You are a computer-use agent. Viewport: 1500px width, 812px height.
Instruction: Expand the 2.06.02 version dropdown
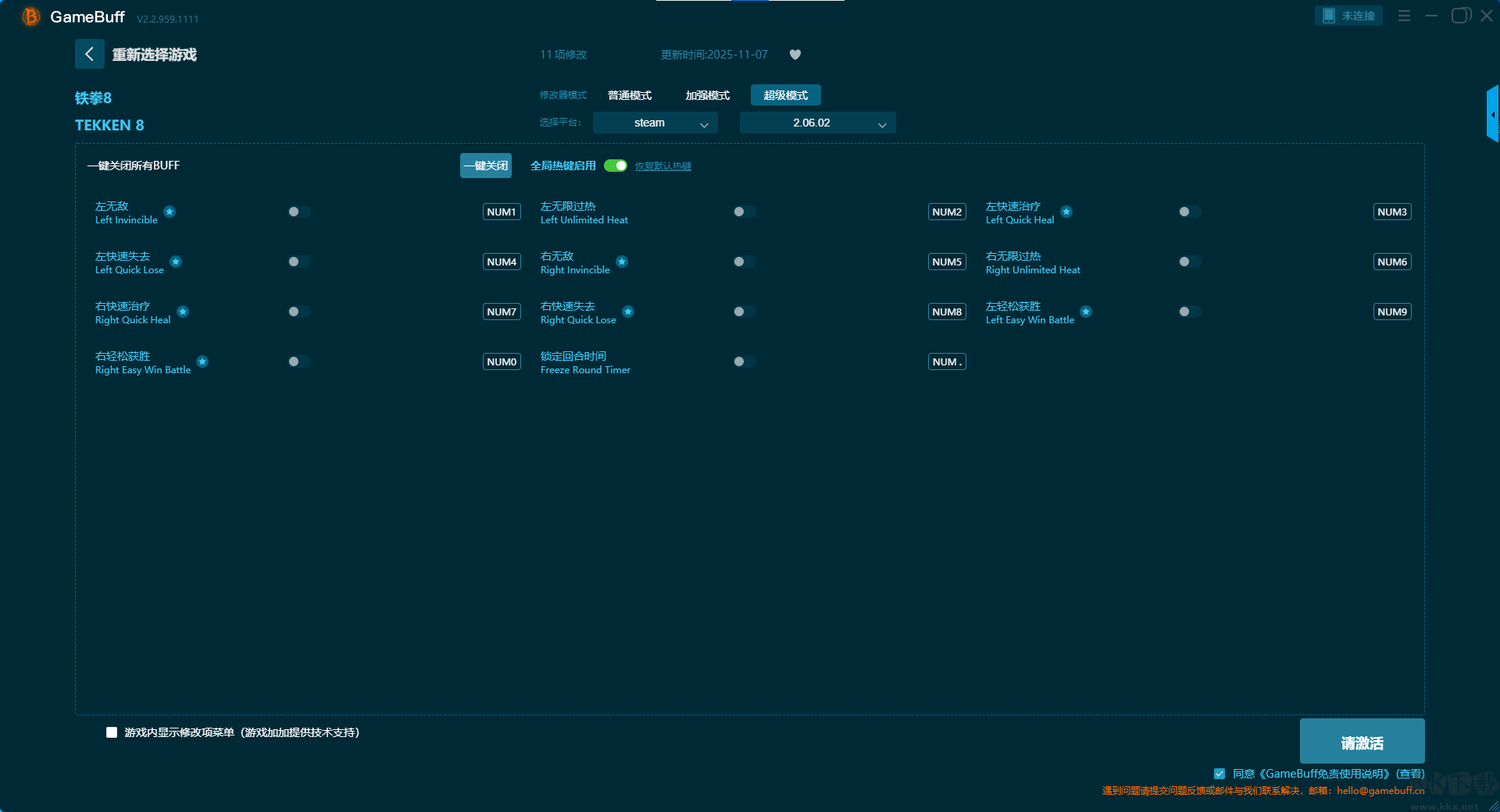tap(817, 123)
